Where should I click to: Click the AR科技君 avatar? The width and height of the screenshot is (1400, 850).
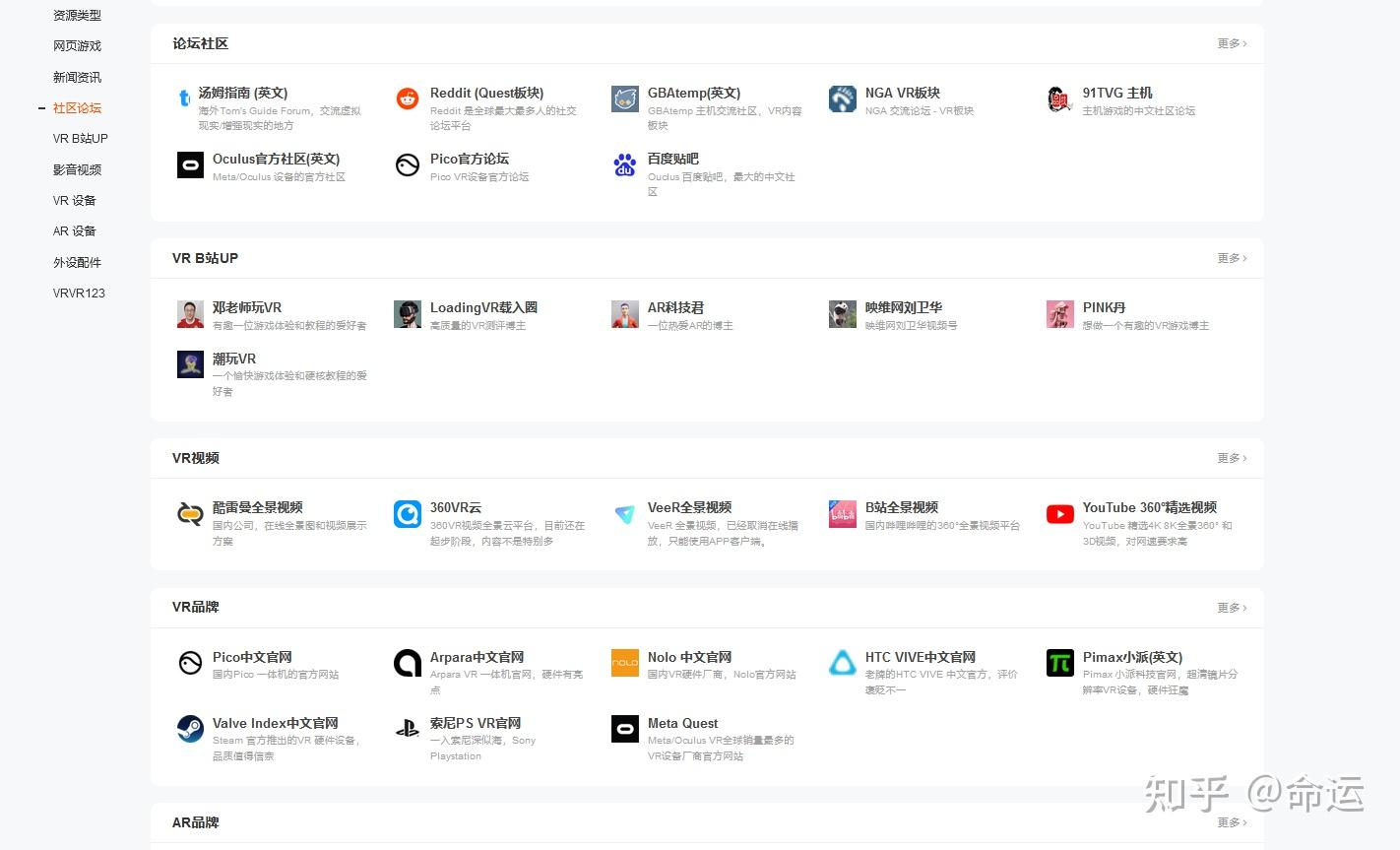pos(625,314)
